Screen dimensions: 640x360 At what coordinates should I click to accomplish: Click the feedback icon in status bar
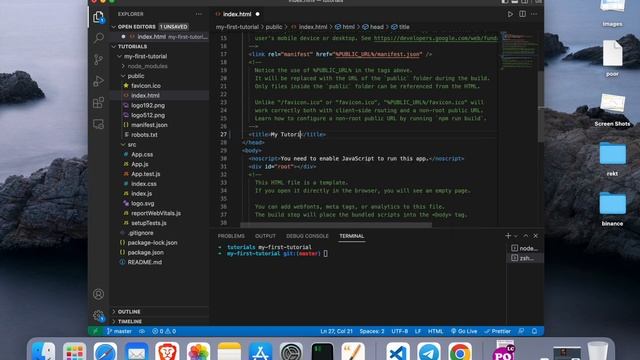pos(521,331)
